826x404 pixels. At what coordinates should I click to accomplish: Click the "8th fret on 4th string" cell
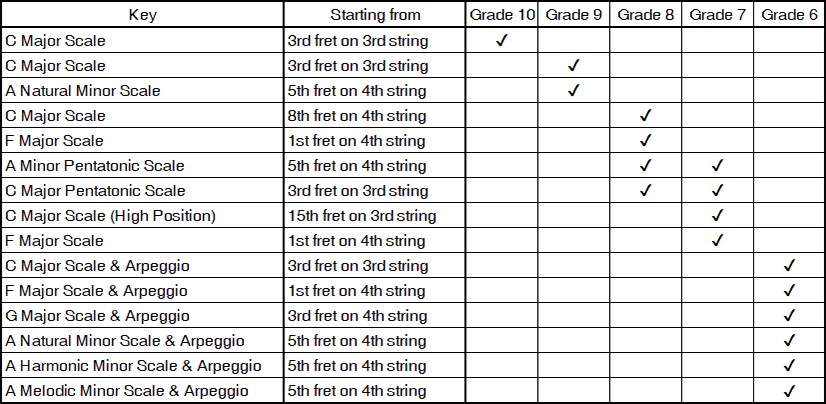(x=357, y=116)
